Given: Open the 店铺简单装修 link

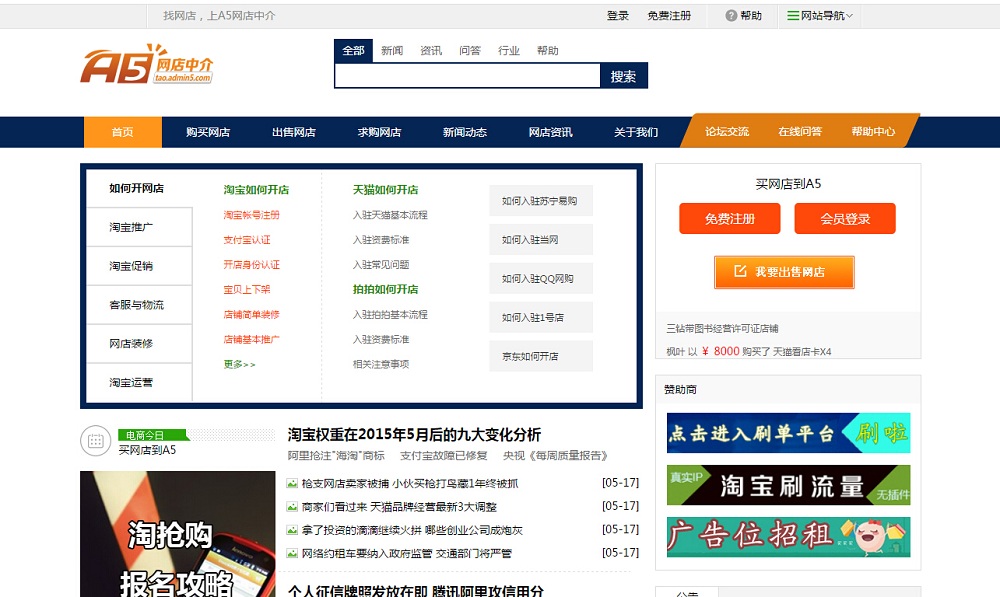Looking at the screenshot, I should pyautogui.click(x=251, y=314).
